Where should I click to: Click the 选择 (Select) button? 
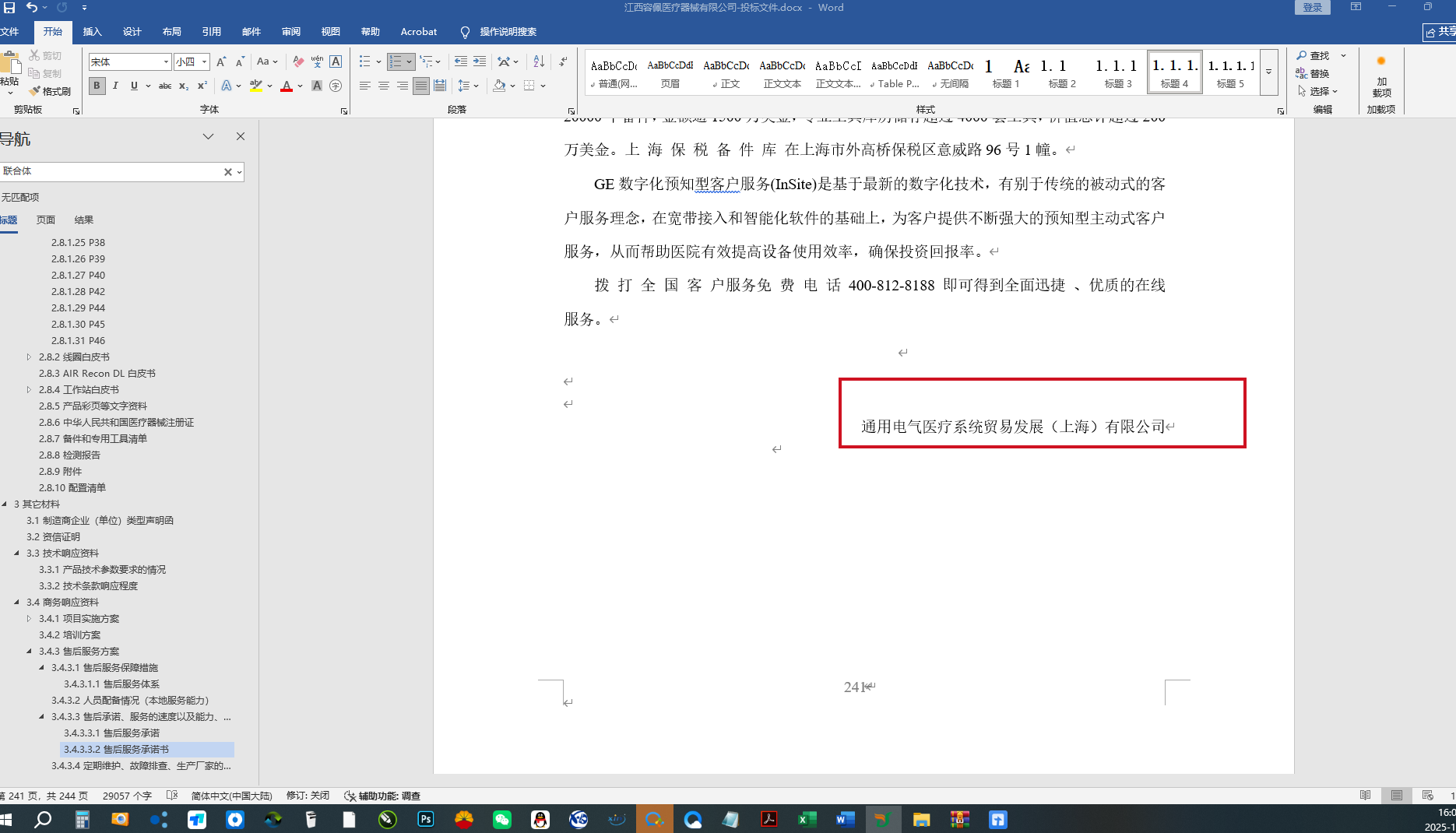tap(1317, 91)
